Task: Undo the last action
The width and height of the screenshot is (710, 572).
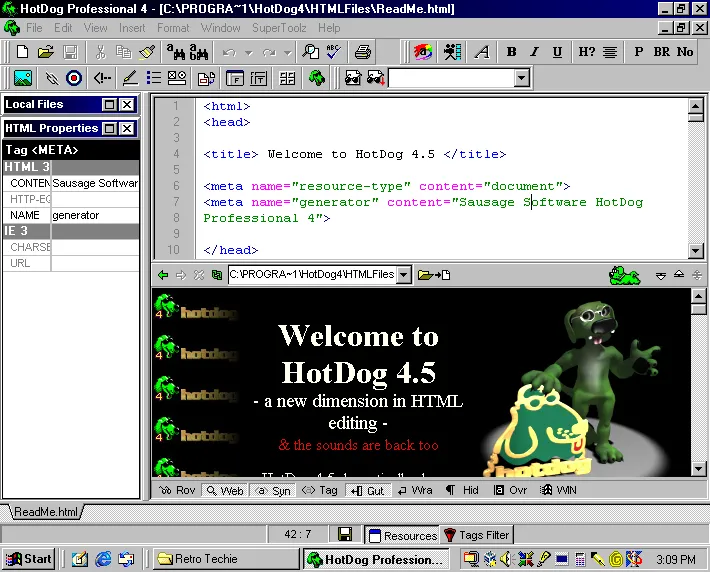Action: point(229,53)
